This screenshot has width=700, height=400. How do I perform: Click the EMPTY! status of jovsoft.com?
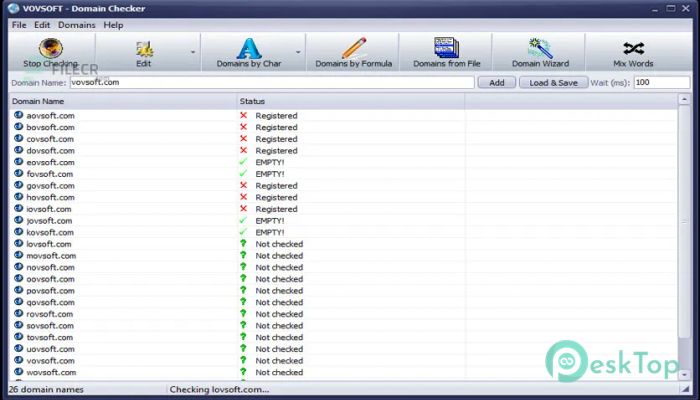pyautogui.click(x=270, y=221)
